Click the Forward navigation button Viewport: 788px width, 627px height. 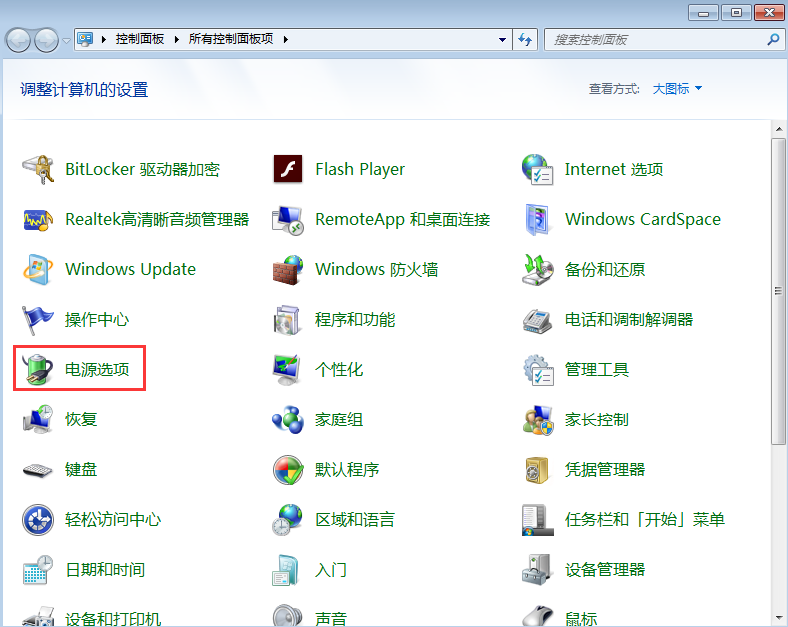(47, 40)
